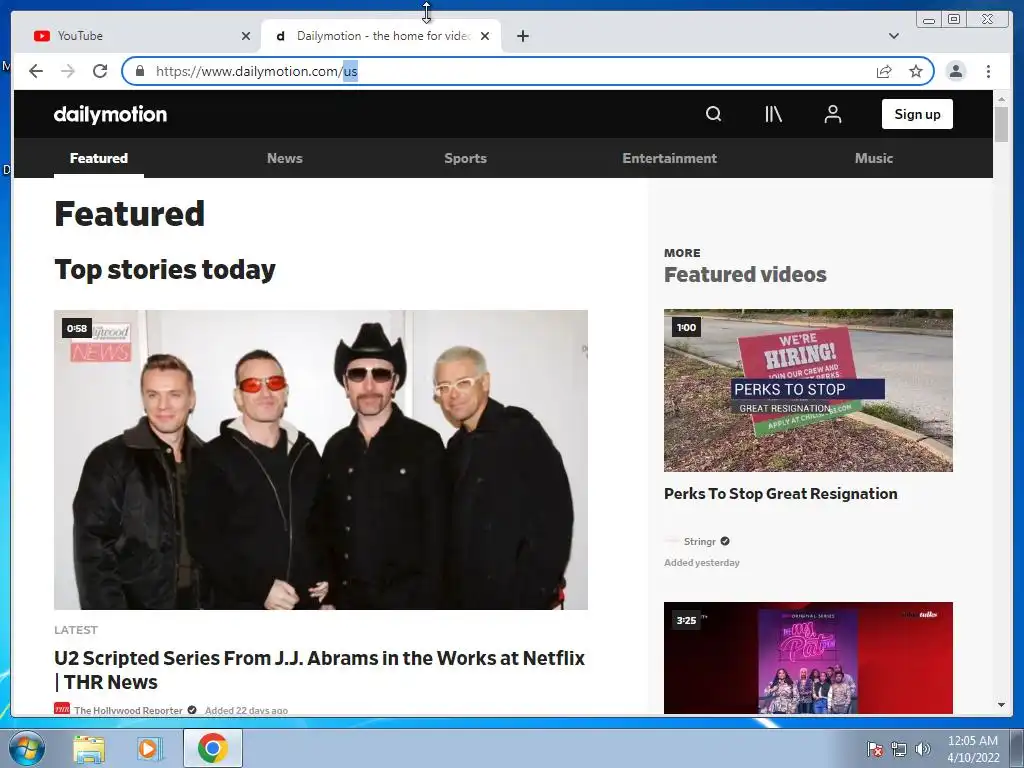Image resolution: width=1024 pixels, height=768 pixels.
Task: Open the Featured category tab
Action: pos(99,158)
